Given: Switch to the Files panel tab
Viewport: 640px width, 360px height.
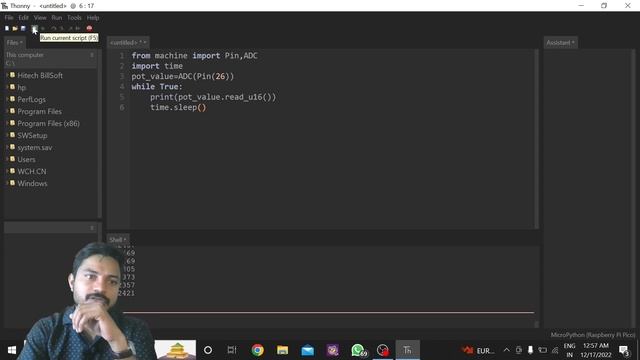Looking at the screenshot, I should tap(14, 42).
